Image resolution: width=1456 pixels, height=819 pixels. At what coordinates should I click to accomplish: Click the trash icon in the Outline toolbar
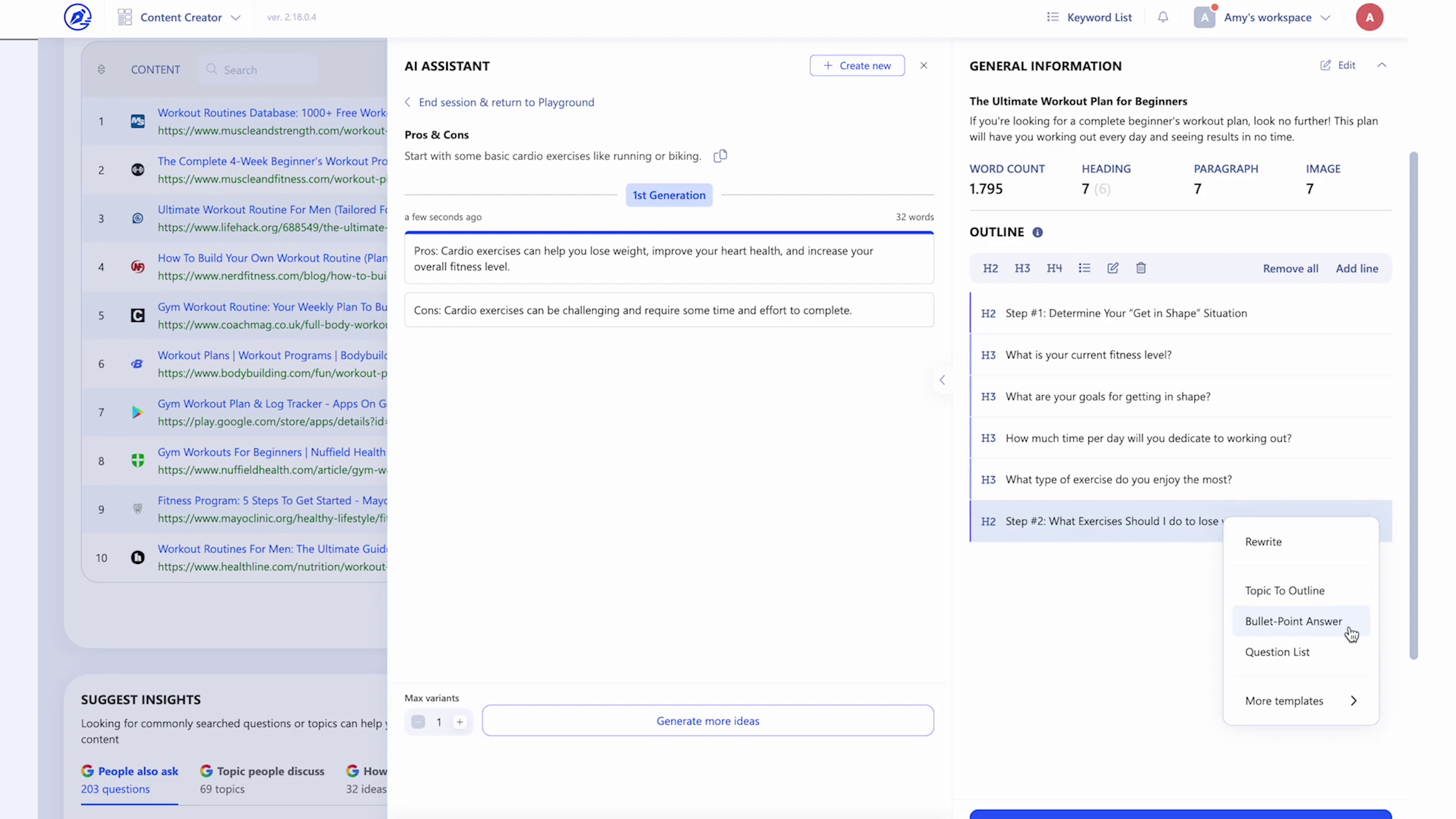pos(1141,268)
